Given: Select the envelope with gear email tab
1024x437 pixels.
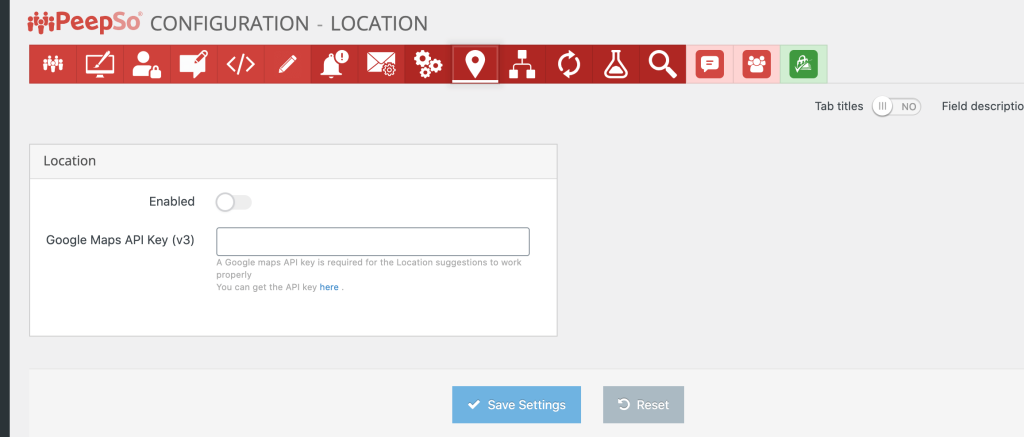Looking at the screenshot, I should pyautogui.click(x=381, y=64).
